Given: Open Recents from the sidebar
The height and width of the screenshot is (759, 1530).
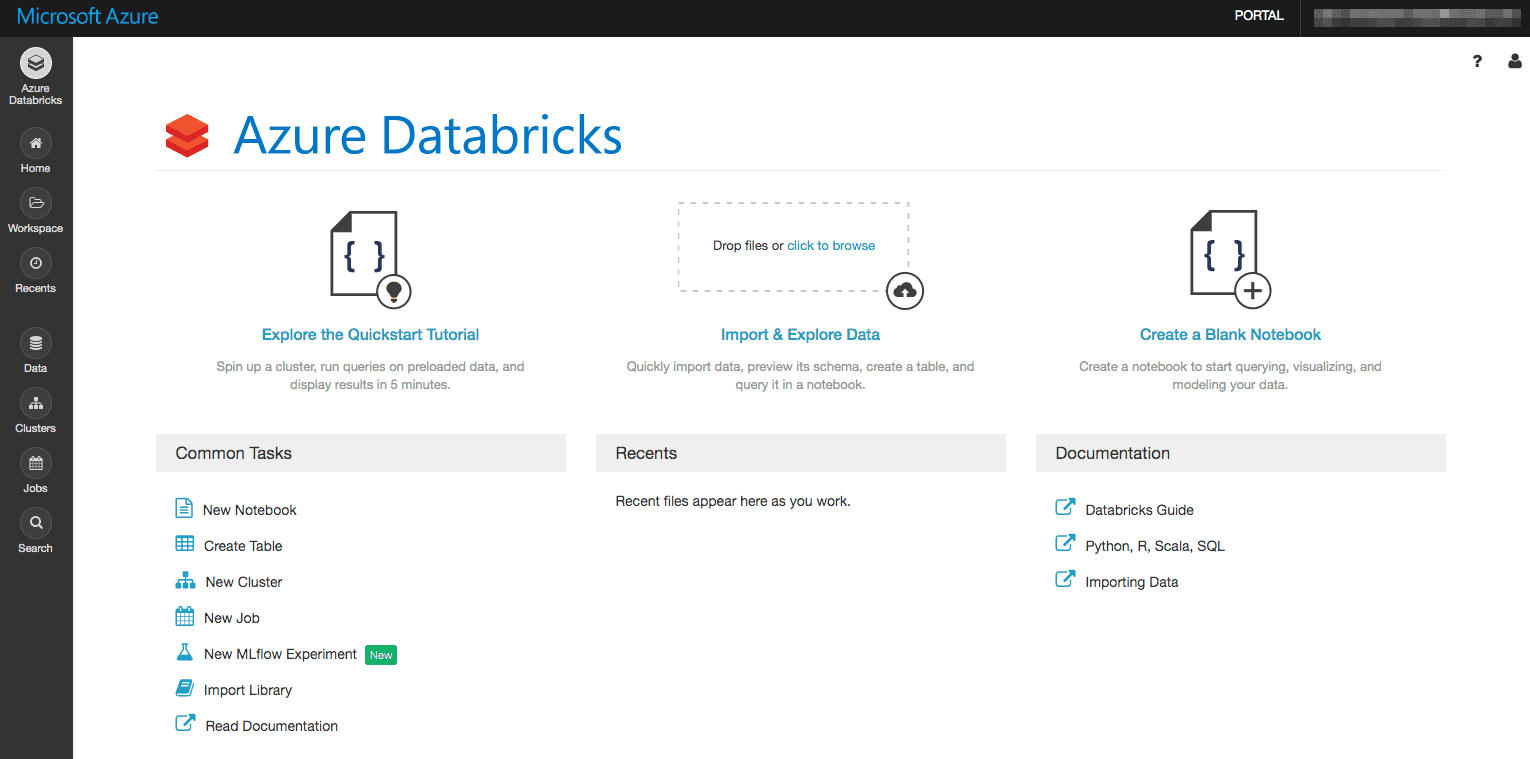Looking at the screenshot, I should [x=35, y=272].
